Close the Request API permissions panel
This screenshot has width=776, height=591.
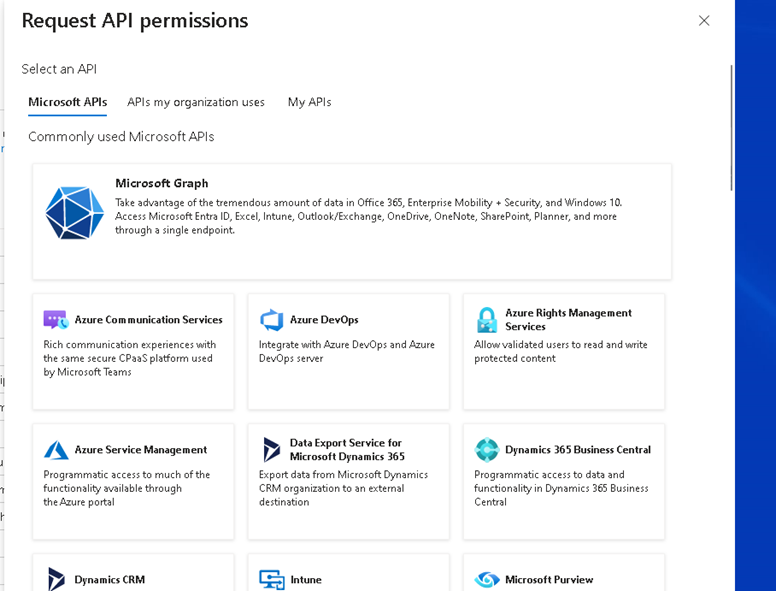[x=704, y=21]
